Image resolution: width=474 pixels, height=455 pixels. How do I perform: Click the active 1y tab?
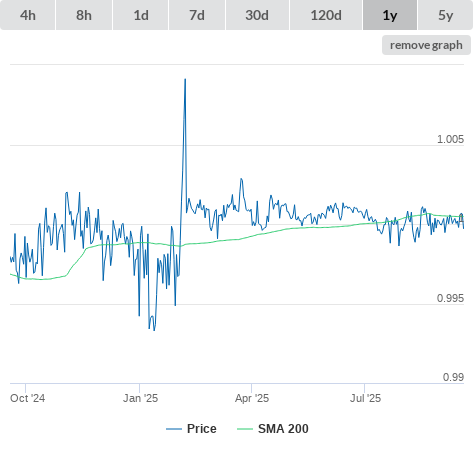pyautogui.click(x=390, y=15)
